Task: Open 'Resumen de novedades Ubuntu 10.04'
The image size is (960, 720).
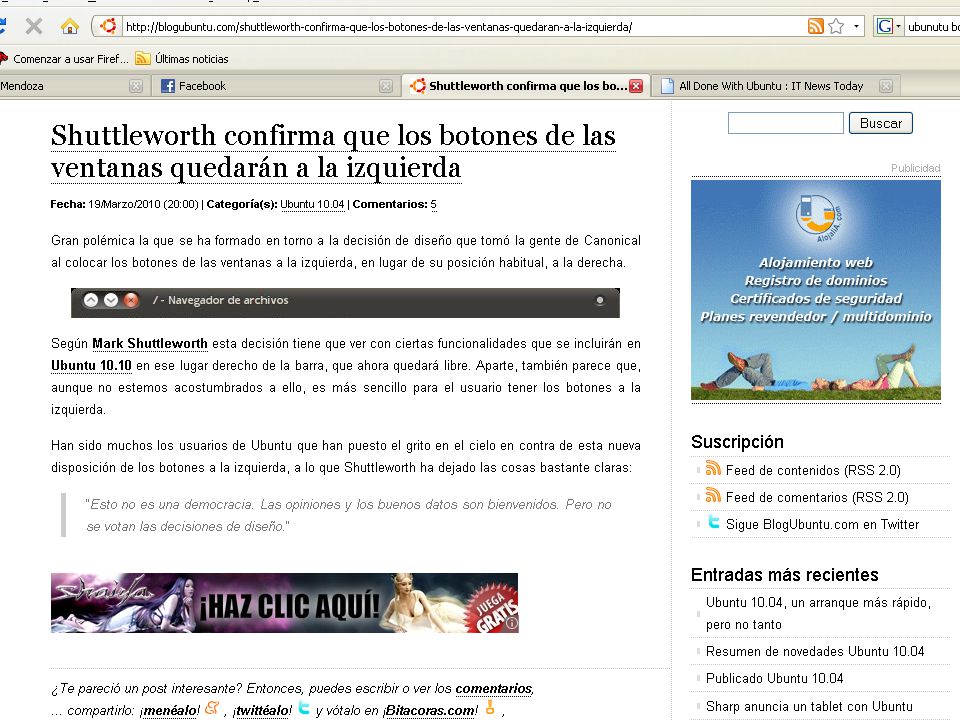Action: (x=815, y=651)
